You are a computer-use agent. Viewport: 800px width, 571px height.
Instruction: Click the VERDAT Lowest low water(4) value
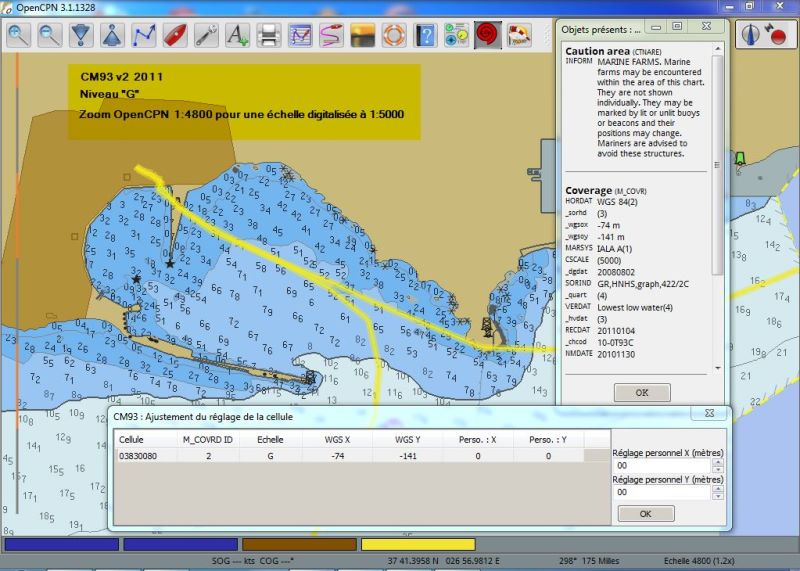[x=635, y=307]
